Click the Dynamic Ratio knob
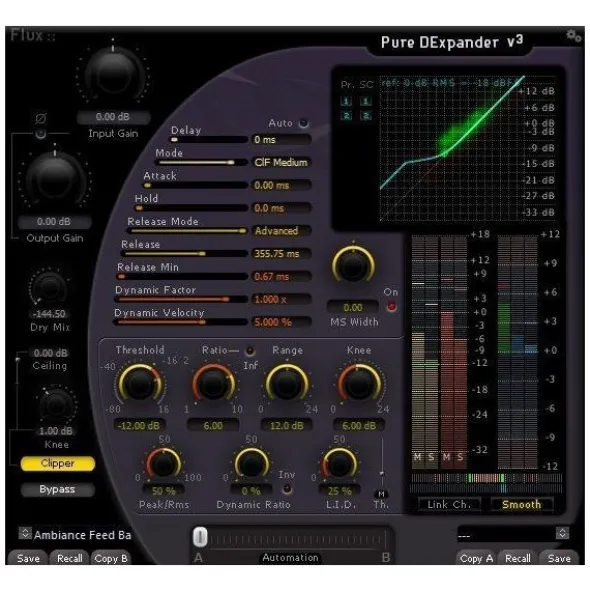 coord(251,464)
